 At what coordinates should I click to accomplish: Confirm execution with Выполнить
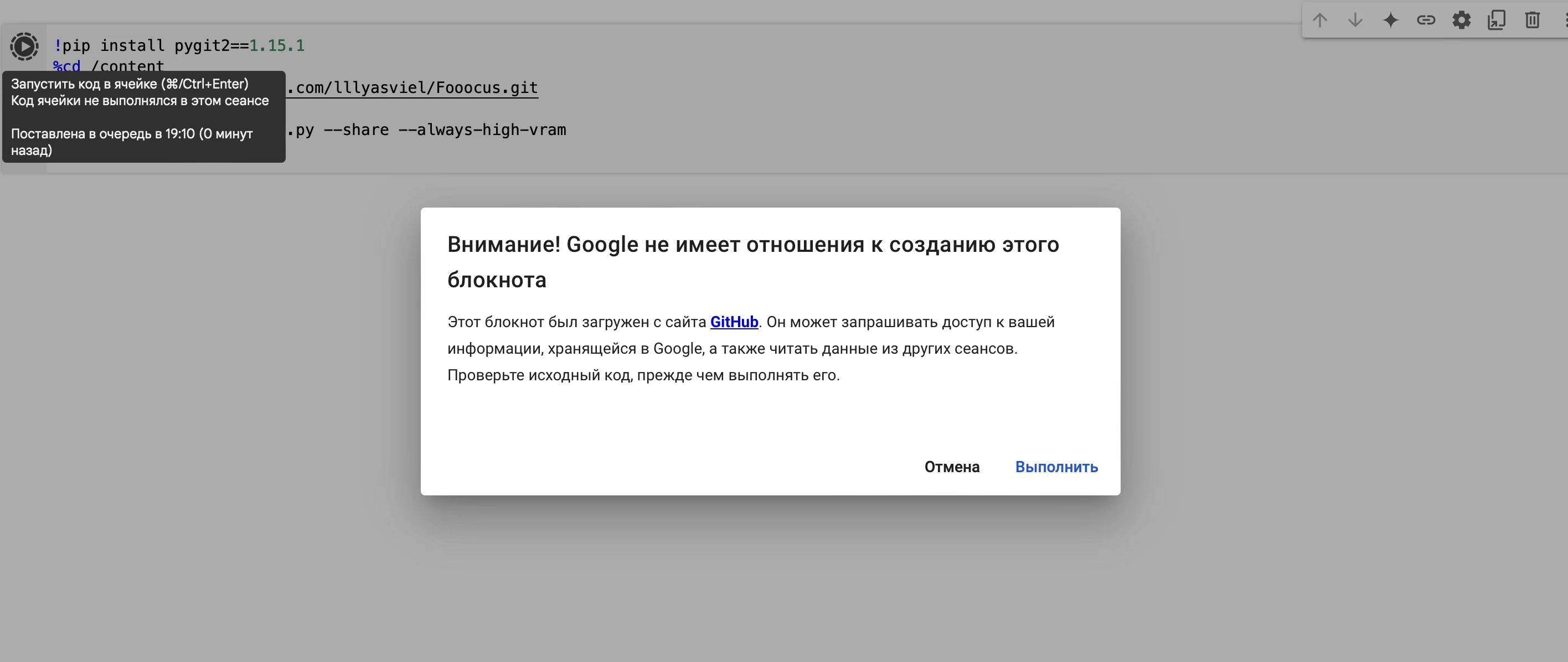point(1056,467)
